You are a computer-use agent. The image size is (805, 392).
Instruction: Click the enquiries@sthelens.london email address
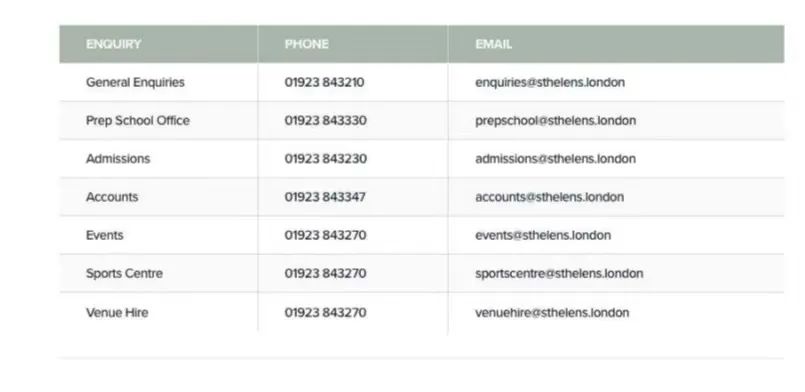coord(550,83)
